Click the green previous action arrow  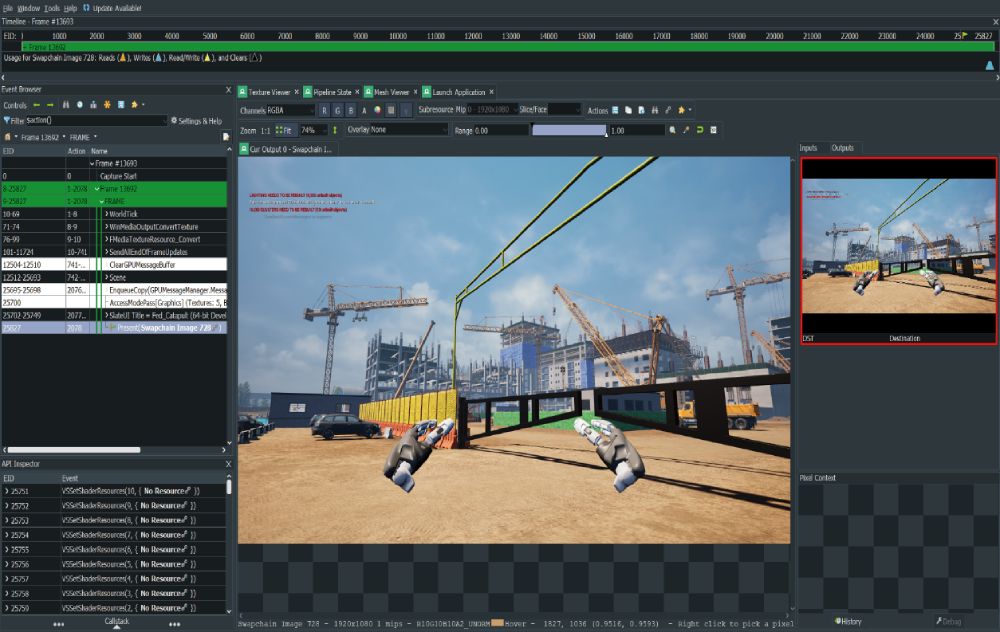(37, 105)
